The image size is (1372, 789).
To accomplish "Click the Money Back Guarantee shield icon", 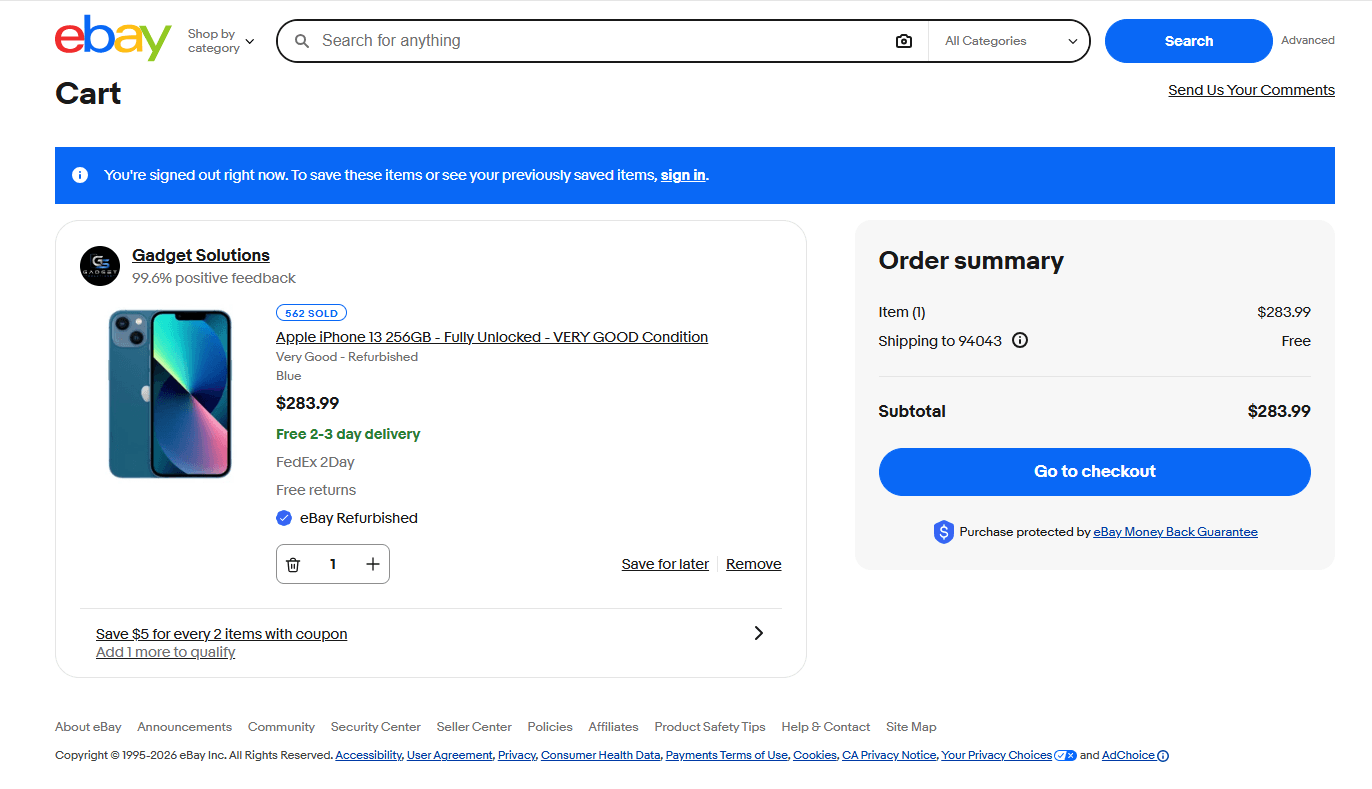I will pyautogui.click(x=943, y=532).
